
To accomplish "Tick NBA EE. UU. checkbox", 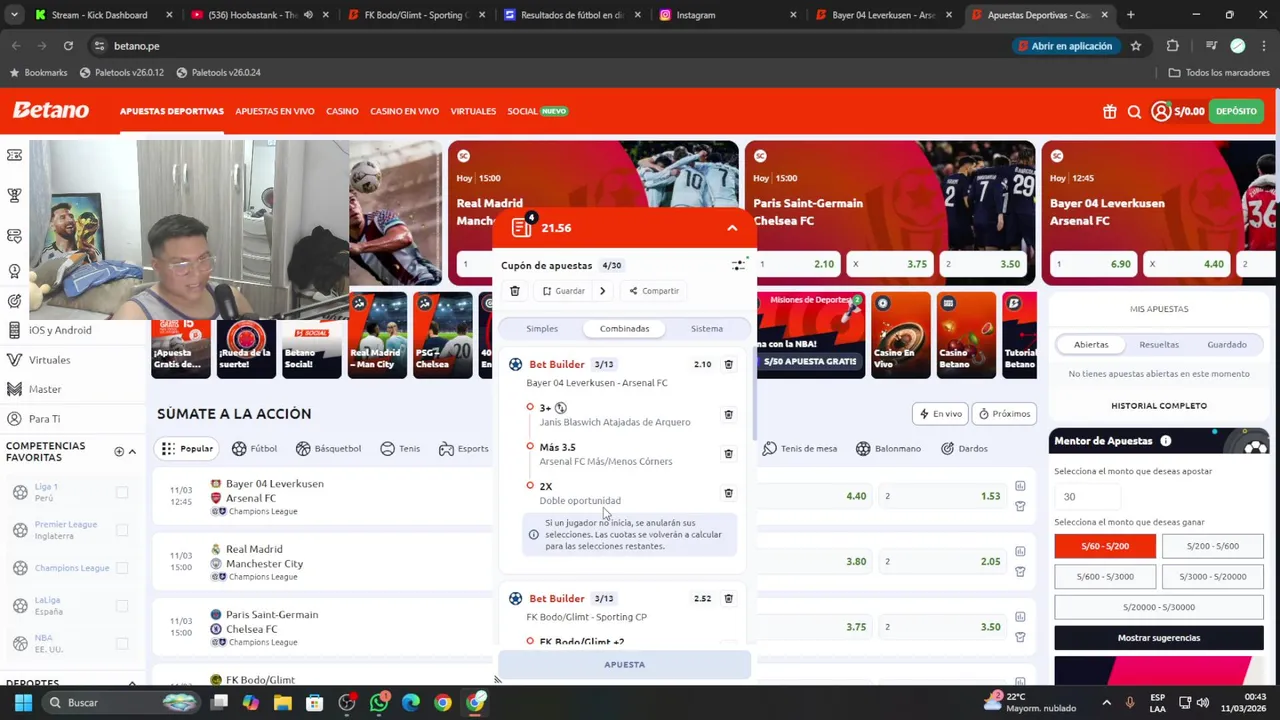I will (x=122, y=644).
